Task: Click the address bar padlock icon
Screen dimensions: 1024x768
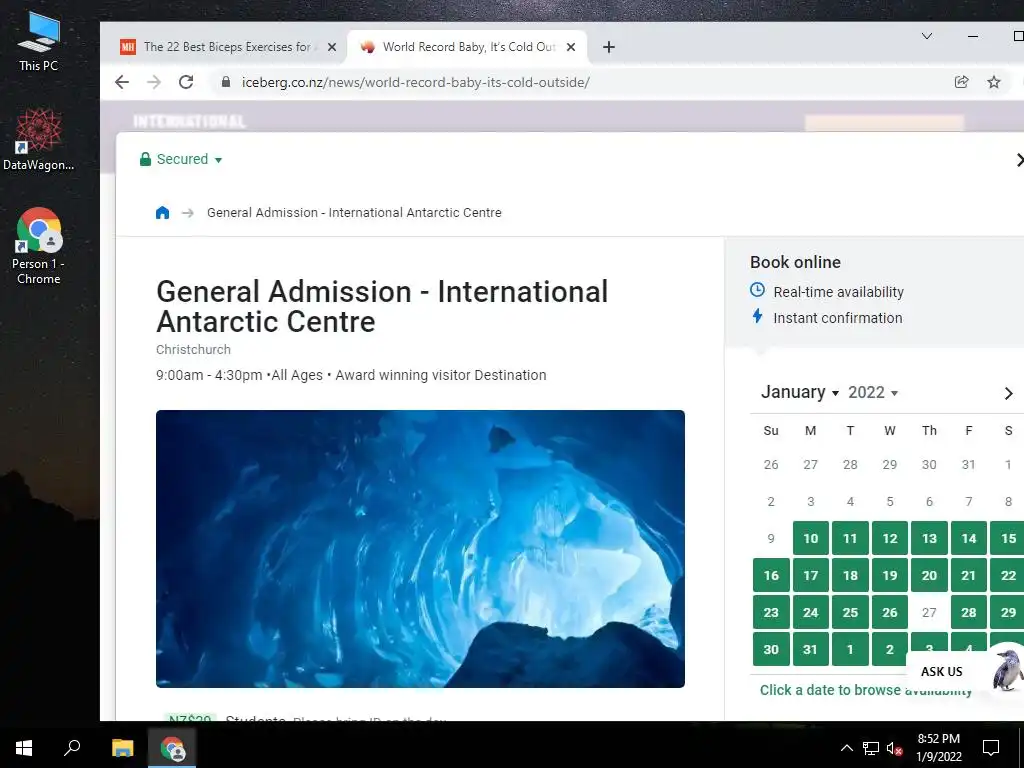Action: point(225,82)
